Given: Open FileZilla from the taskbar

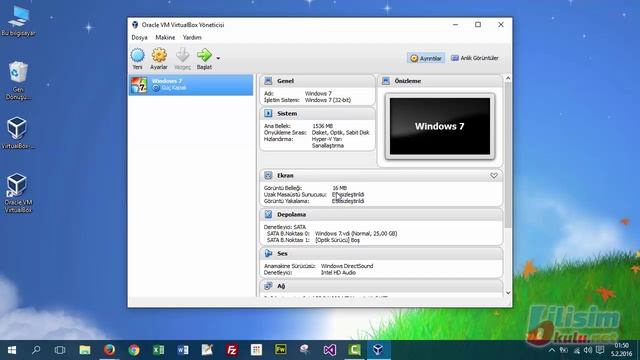Looking at the screenshot, I should (x=232, y=350).
